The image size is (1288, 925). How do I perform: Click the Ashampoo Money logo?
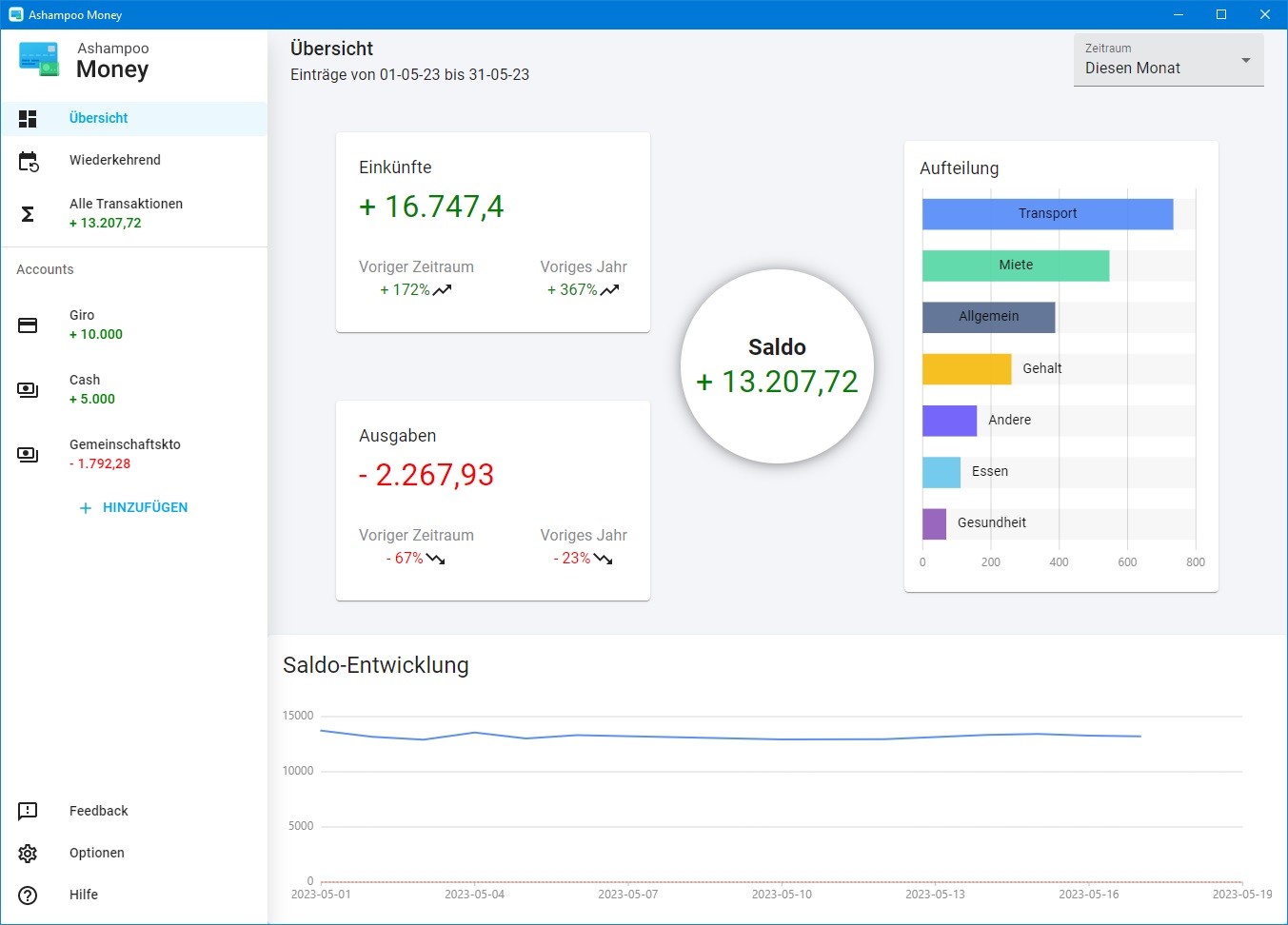pyautogui.click(x=39, y=59)
